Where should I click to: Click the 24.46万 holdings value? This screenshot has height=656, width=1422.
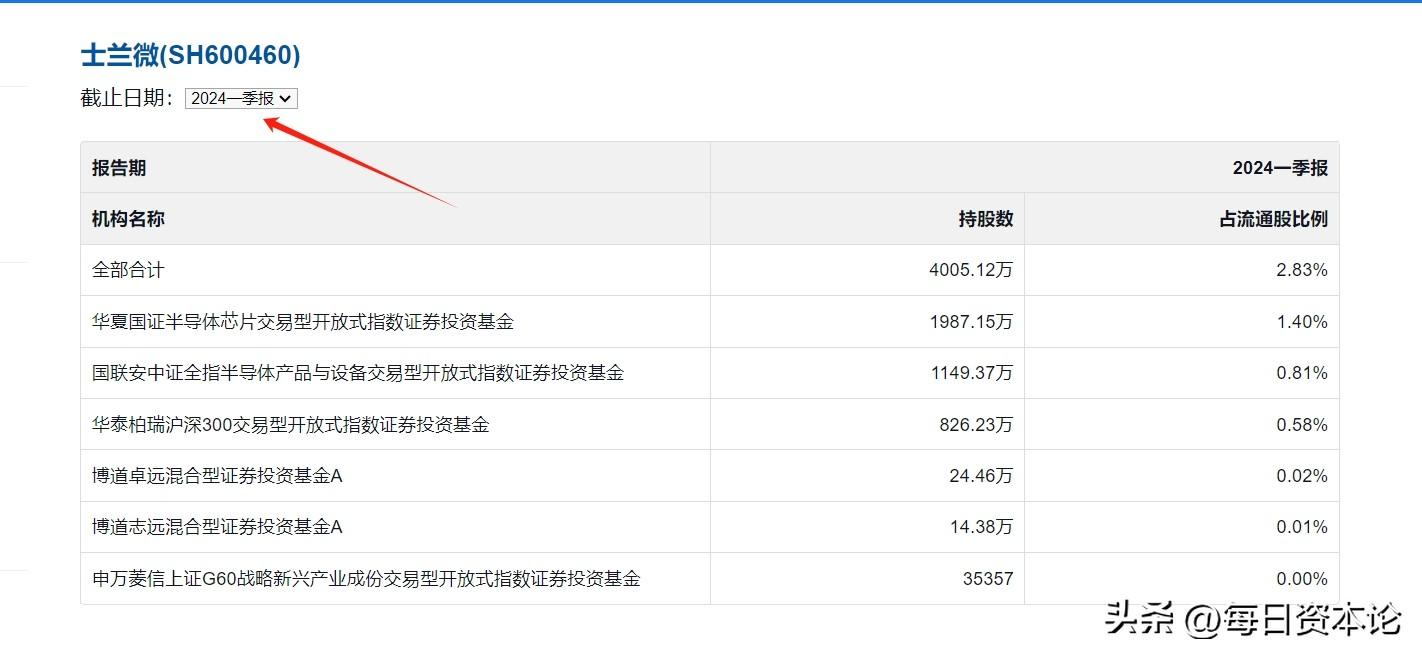(981, 476)
